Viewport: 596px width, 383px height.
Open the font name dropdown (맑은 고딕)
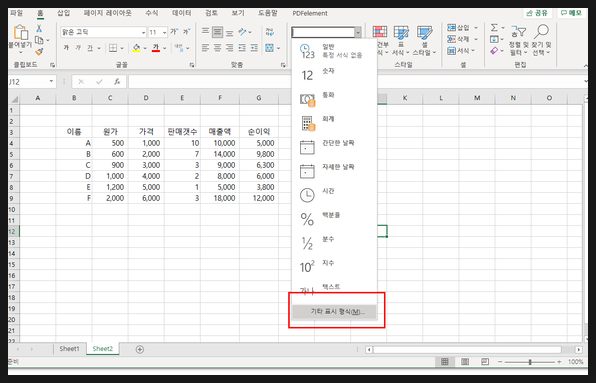[143, 33]
